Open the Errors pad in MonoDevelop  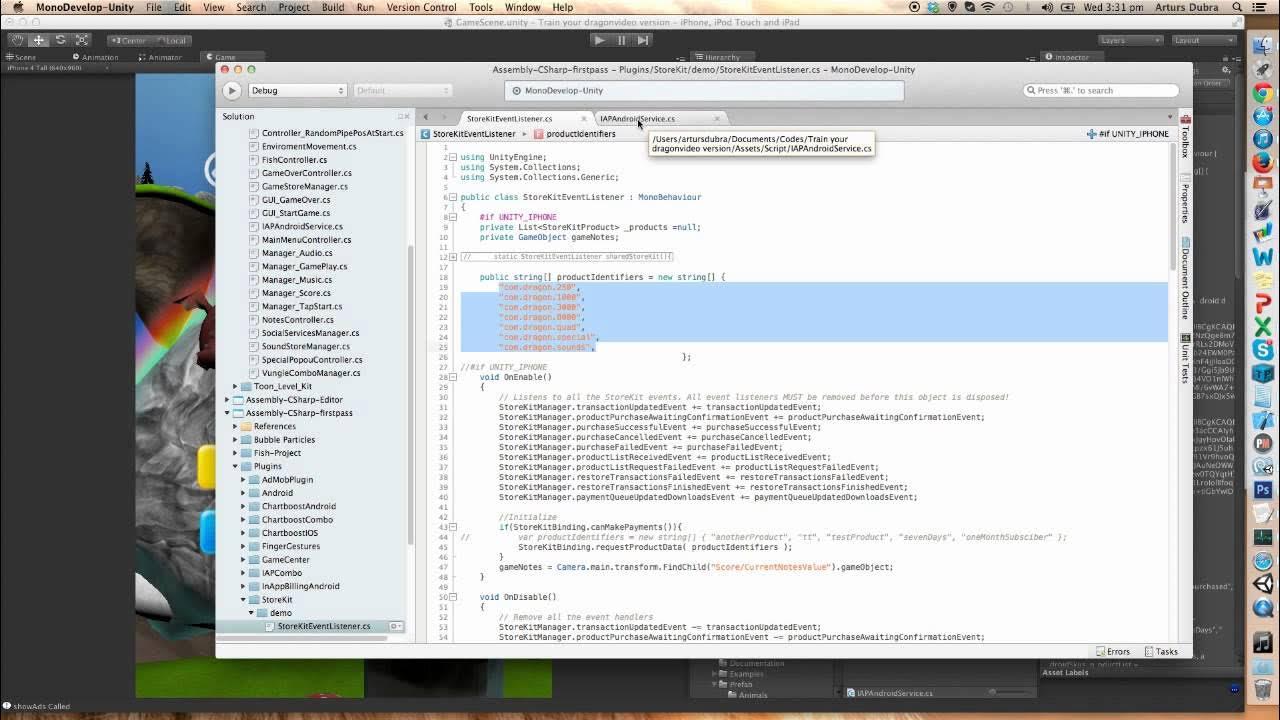pyautogui.click(x=1112, y=651)
